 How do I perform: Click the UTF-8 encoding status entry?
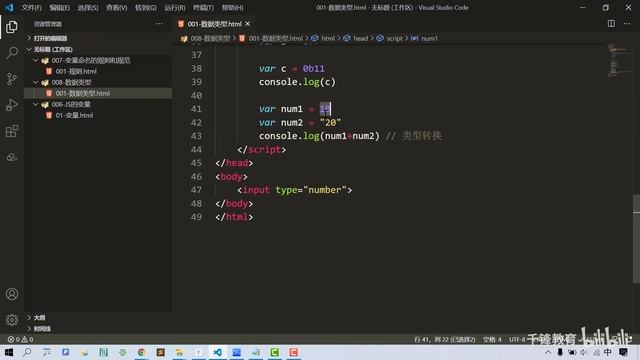[x=517, y=339]
